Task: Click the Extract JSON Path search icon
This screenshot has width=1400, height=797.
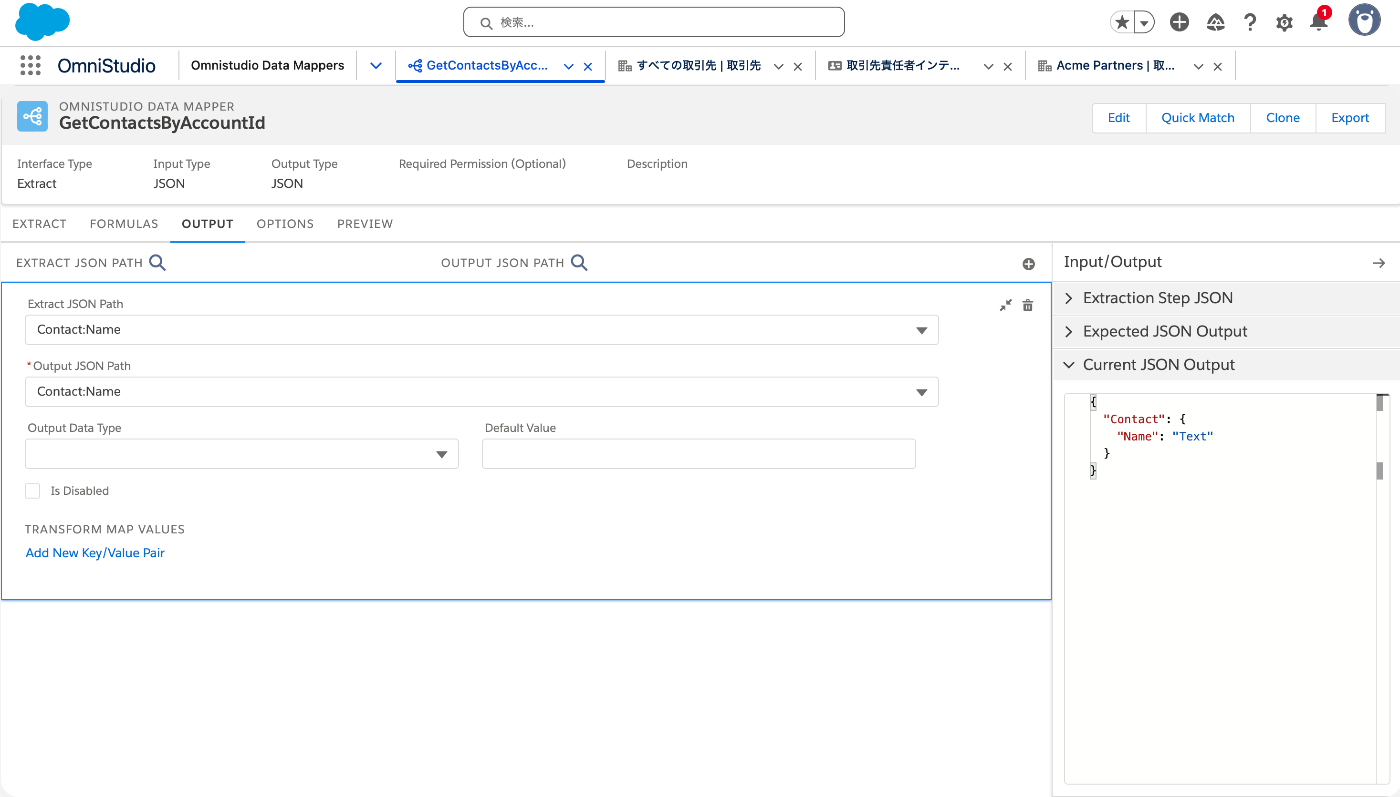Action: point(157,263)
